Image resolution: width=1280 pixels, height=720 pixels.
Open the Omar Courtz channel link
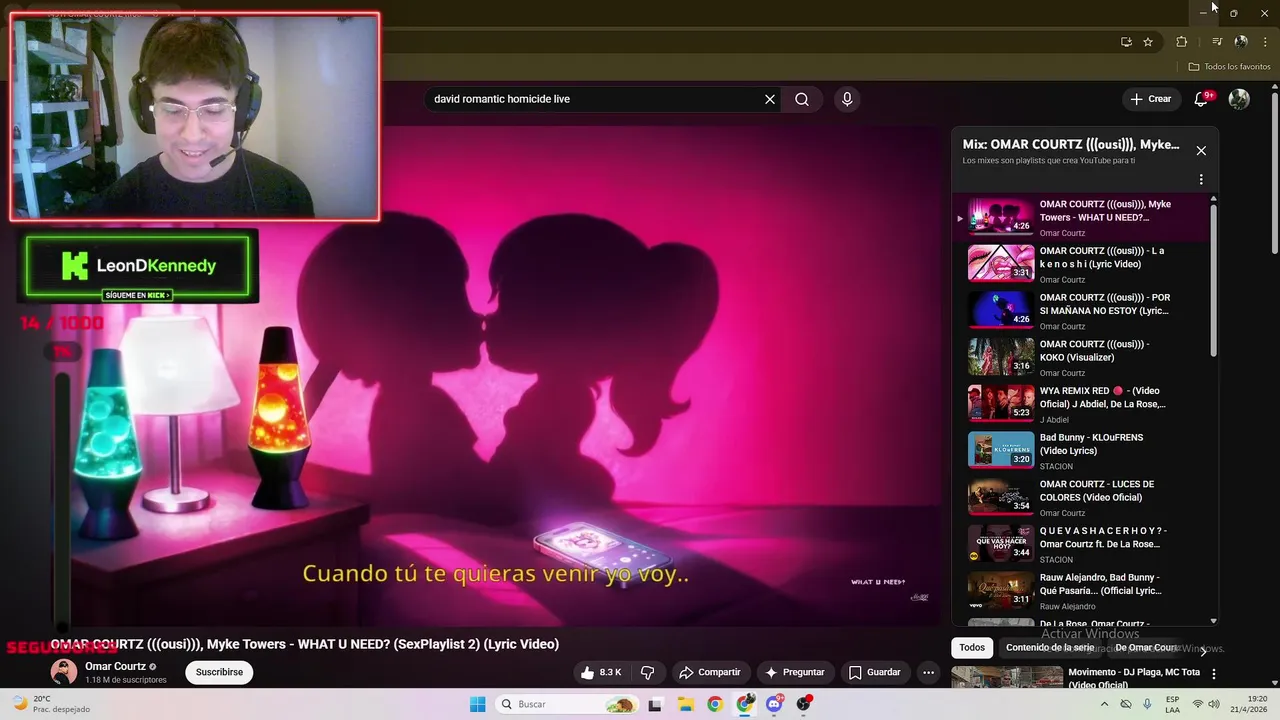(115, 666)
